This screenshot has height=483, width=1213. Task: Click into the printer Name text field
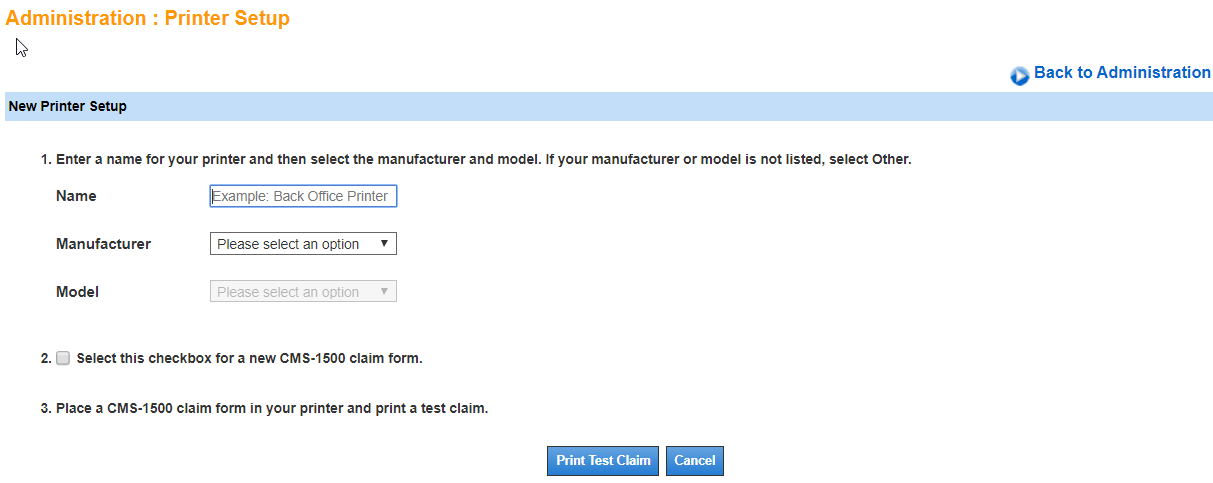point(303,196)
